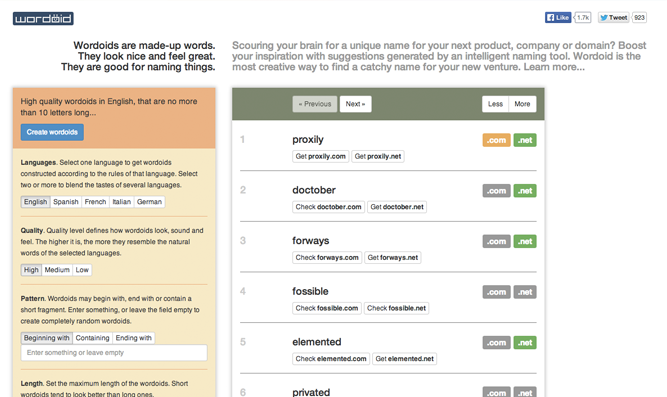Screen dimensions: 667x397
Task: Focus the pattern fragment input field
Action: point(114,353)
